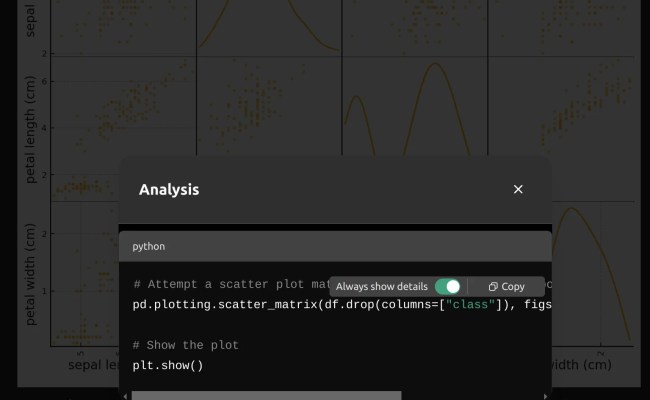650x400 pixels.
Task: Click the python language label
Action: tap(148, 246)
